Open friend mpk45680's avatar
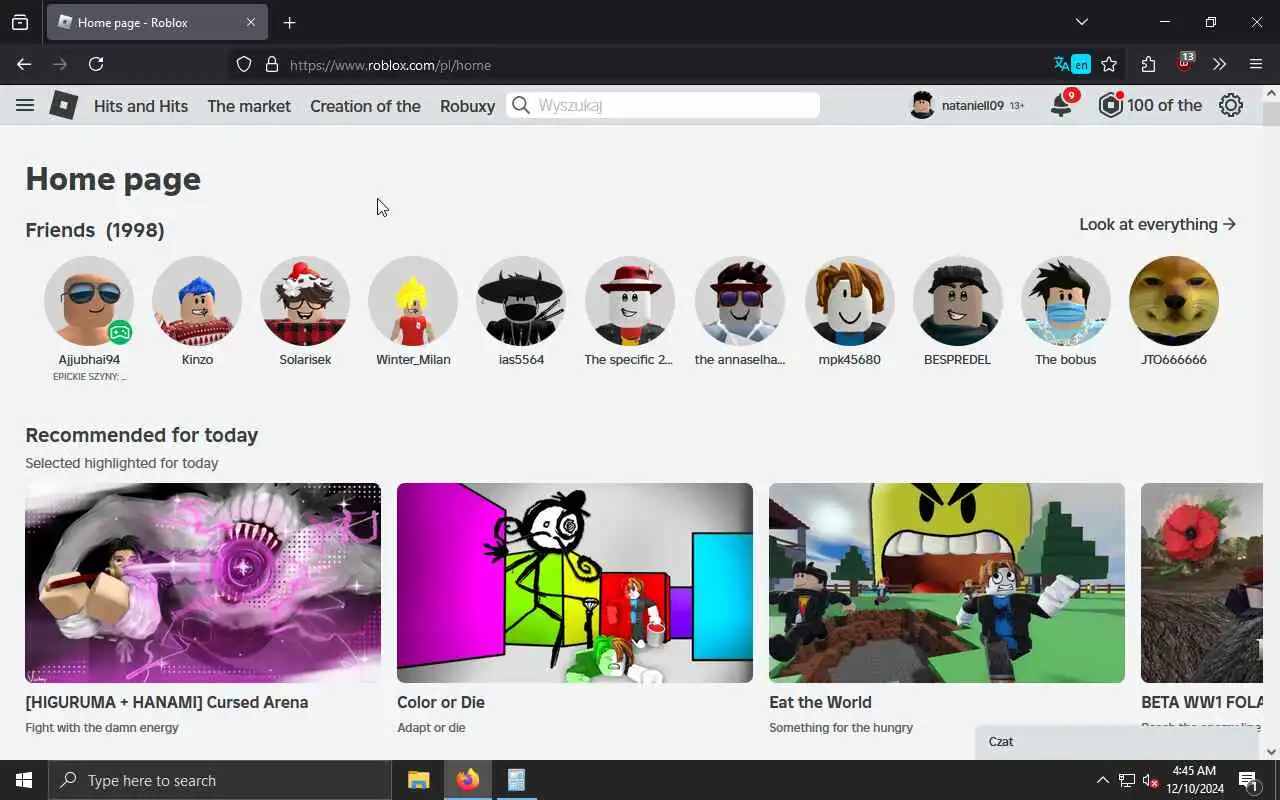The width and height of the screenshot is (1280, 800). tap(849, 301)
